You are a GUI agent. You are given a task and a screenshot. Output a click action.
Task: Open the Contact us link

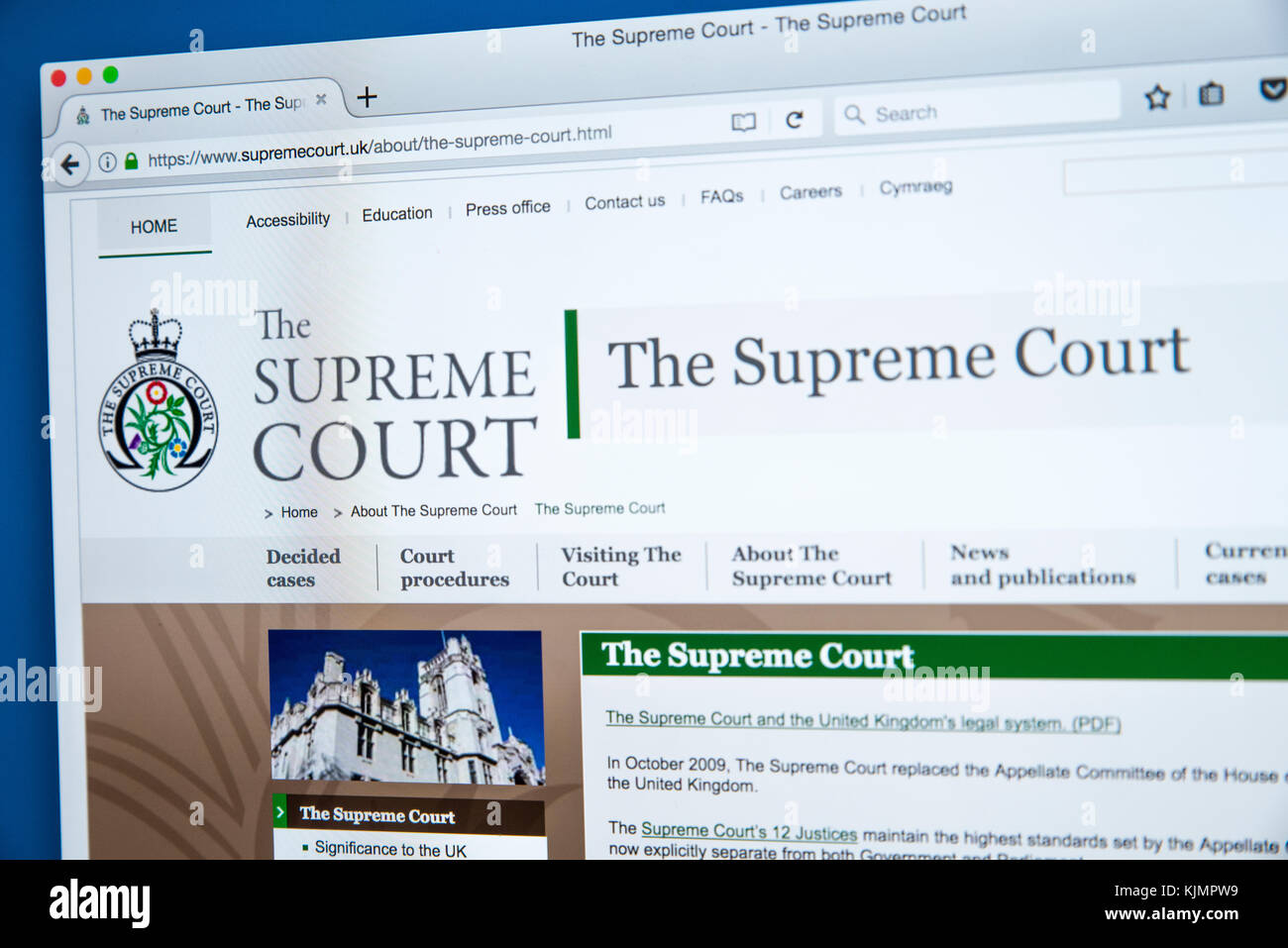point(625,202)
